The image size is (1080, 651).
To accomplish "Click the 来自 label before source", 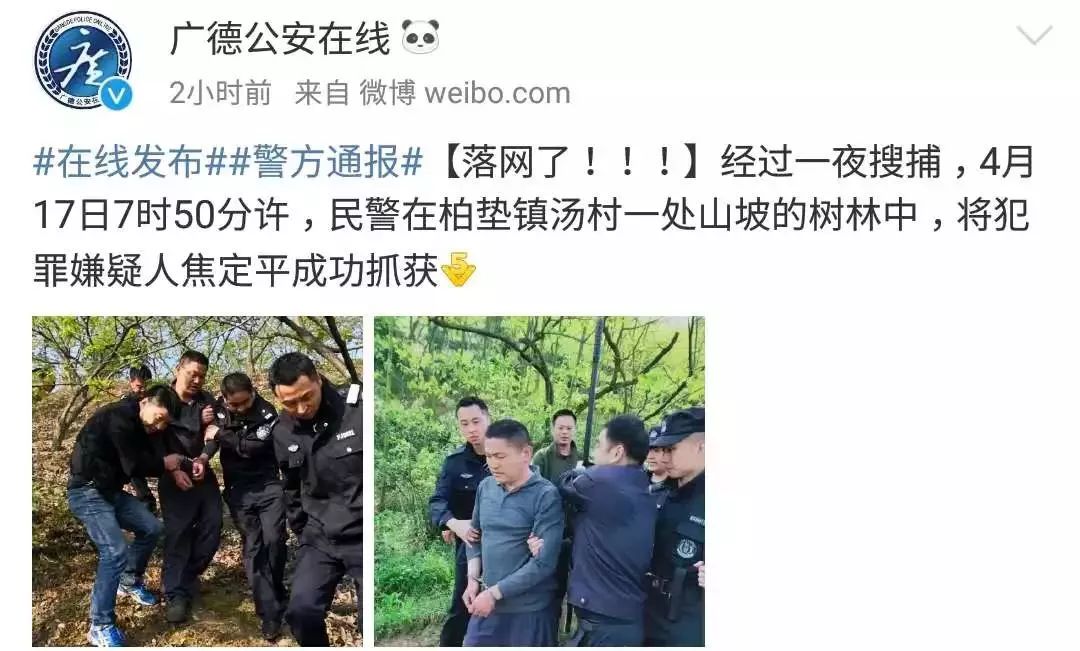I will click(322, 93).
